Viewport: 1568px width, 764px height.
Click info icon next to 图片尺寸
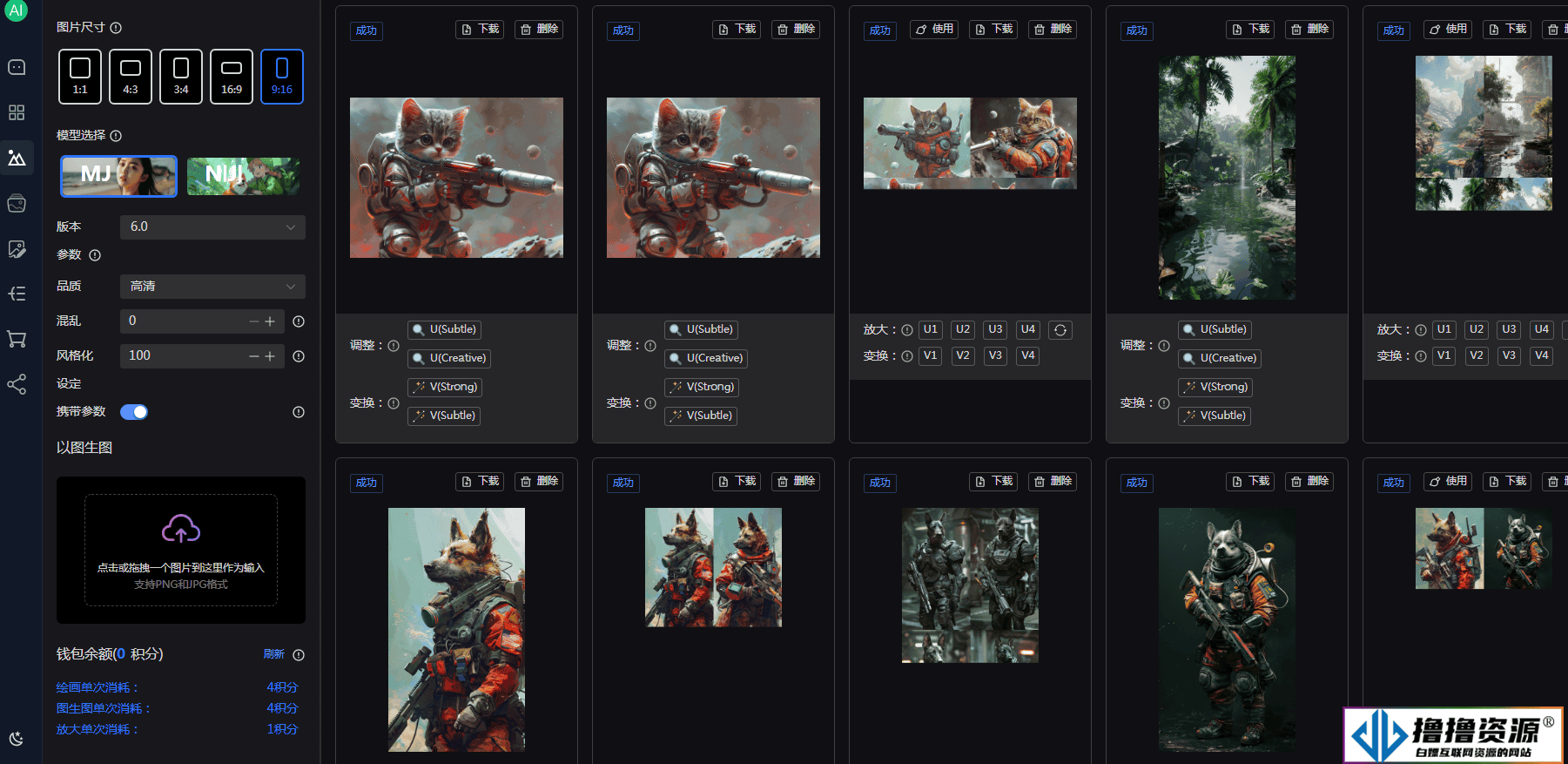tap(116, 28)
